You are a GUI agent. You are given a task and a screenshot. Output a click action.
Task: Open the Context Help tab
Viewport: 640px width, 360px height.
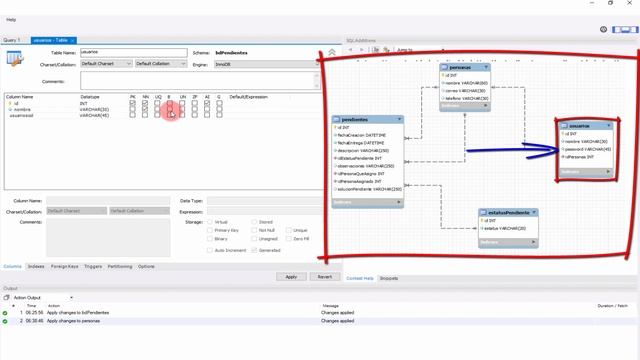[x=360, y=278]
